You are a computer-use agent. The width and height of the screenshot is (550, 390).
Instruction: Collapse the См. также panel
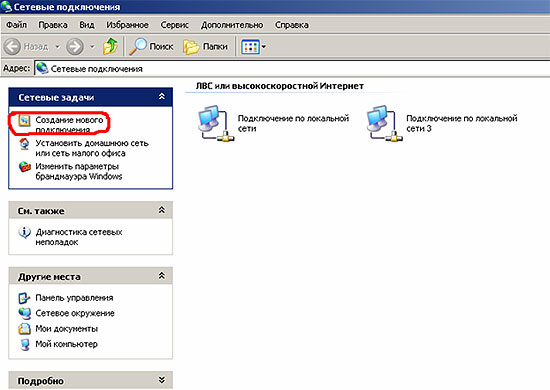pyautogui.click(x=162, y=210)
